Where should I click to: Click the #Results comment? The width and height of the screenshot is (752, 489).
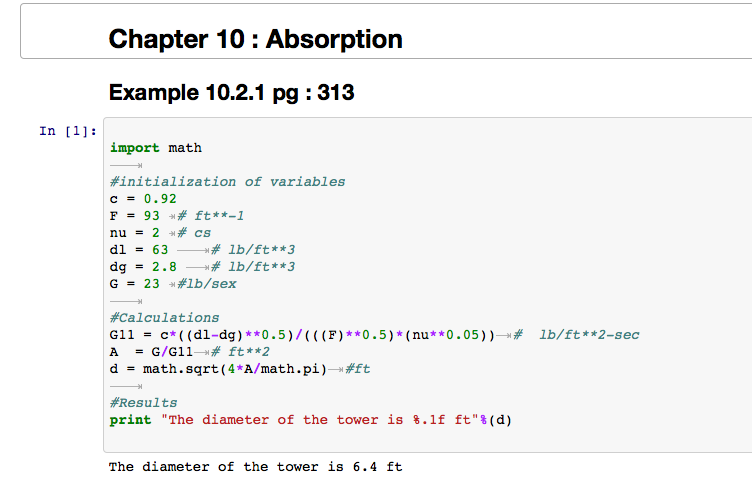coord(143,403)
